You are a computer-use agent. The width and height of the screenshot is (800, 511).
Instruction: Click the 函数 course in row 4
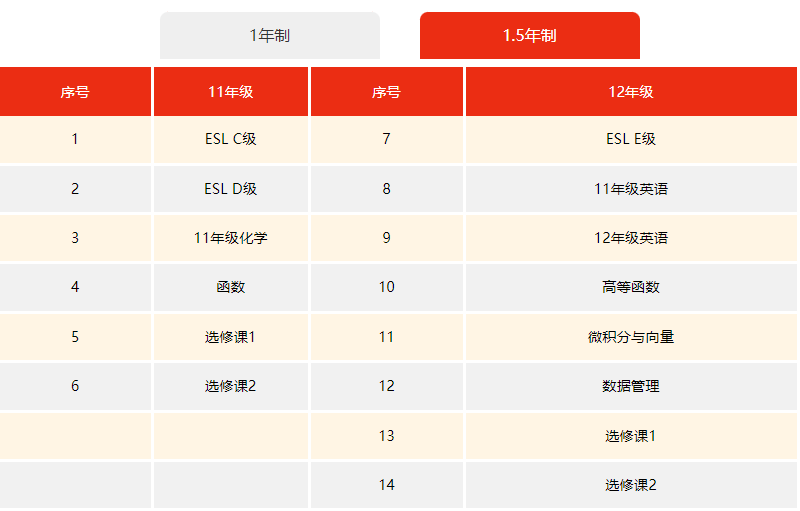[x=231, y=287]
